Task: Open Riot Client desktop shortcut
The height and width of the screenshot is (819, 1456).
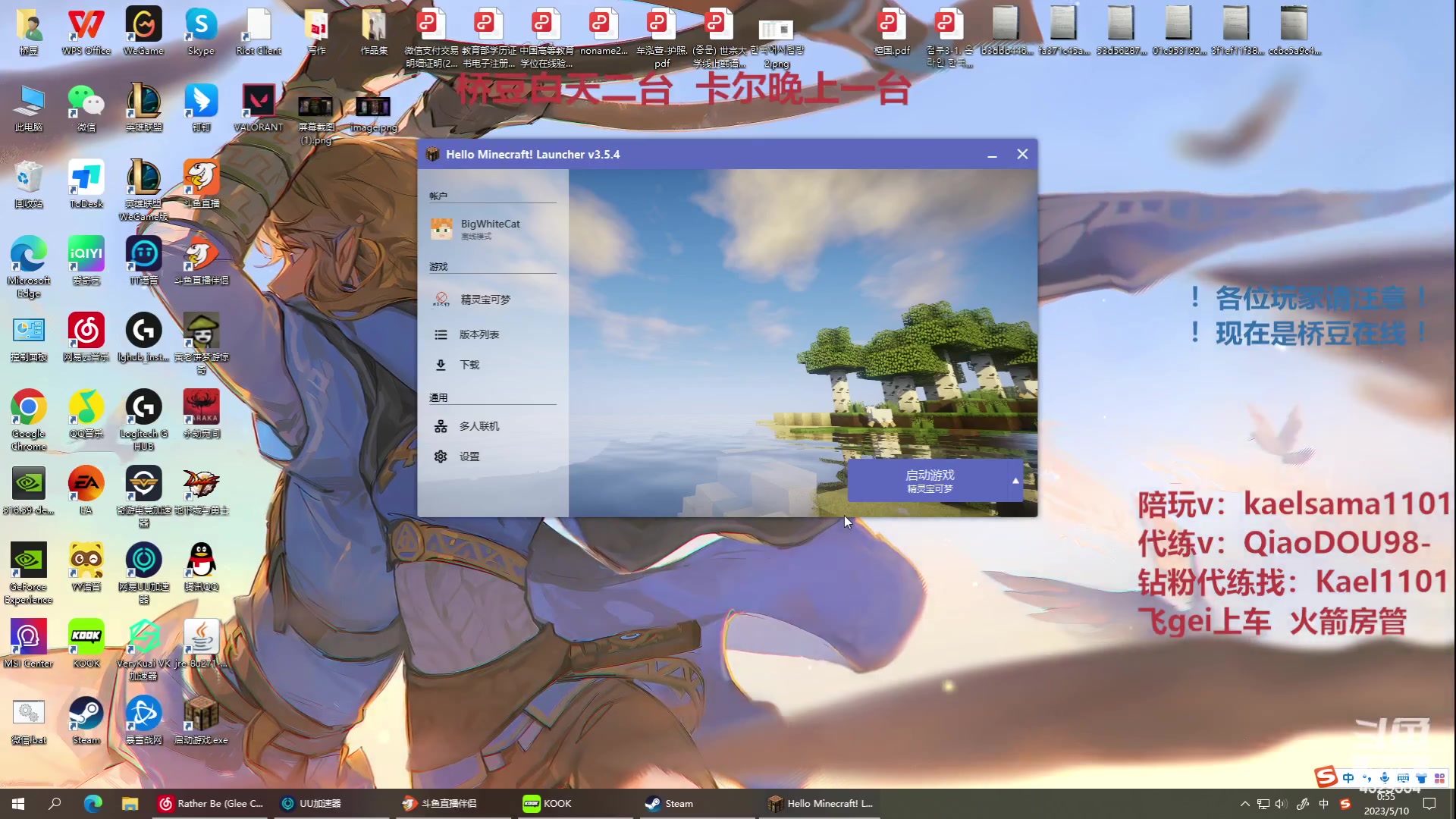Action: coord(259,32)
